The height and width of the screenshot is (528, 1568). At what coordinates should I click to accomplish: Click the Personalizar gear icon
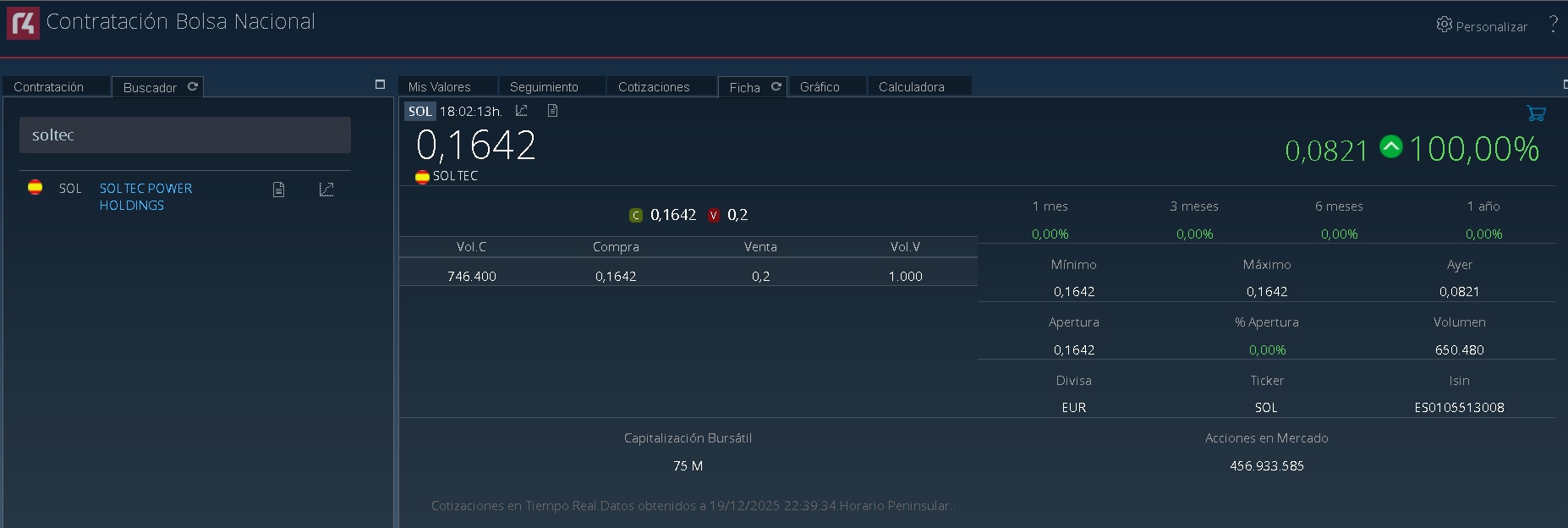pyautogui.click(x=1444, y=25)
